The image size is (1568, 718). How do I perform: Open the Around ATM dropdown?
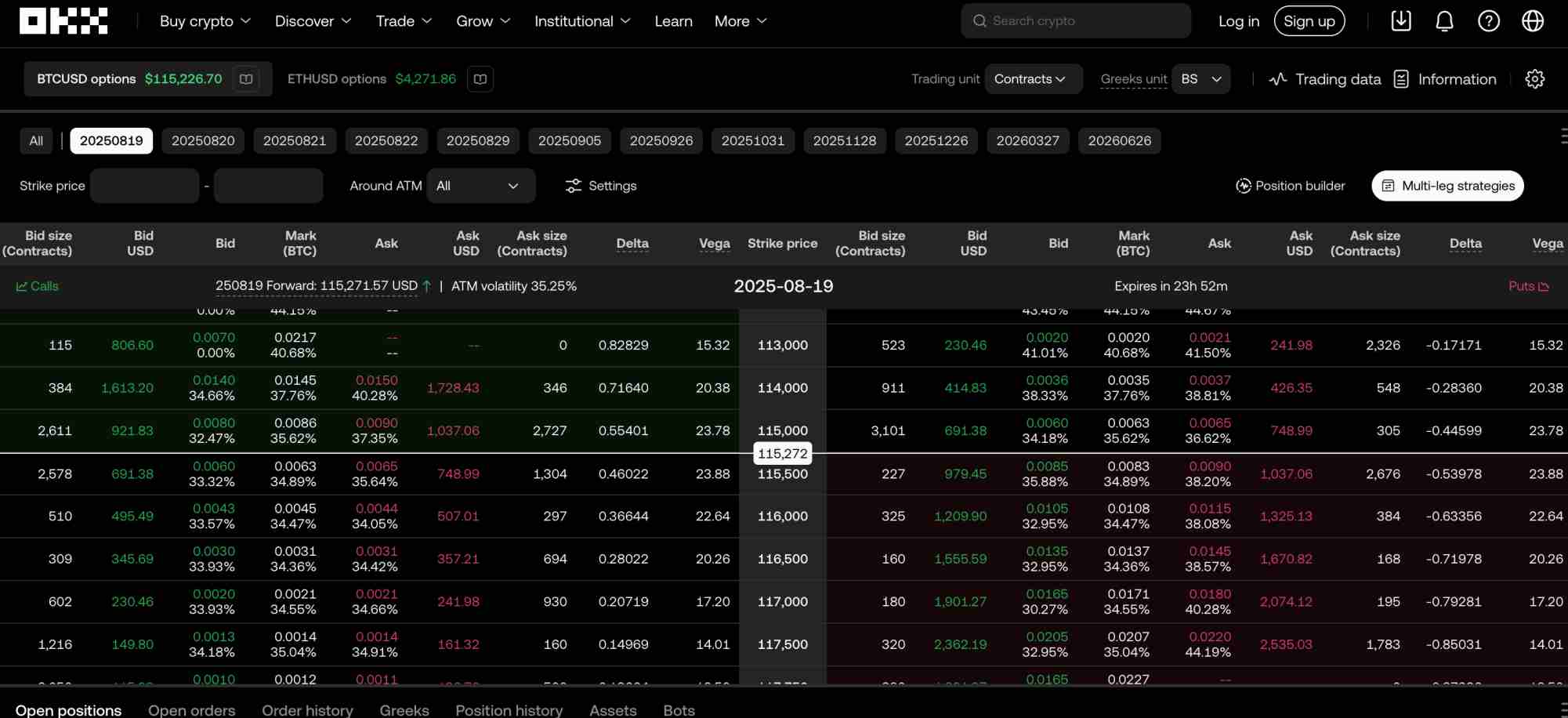pos(481,186)
